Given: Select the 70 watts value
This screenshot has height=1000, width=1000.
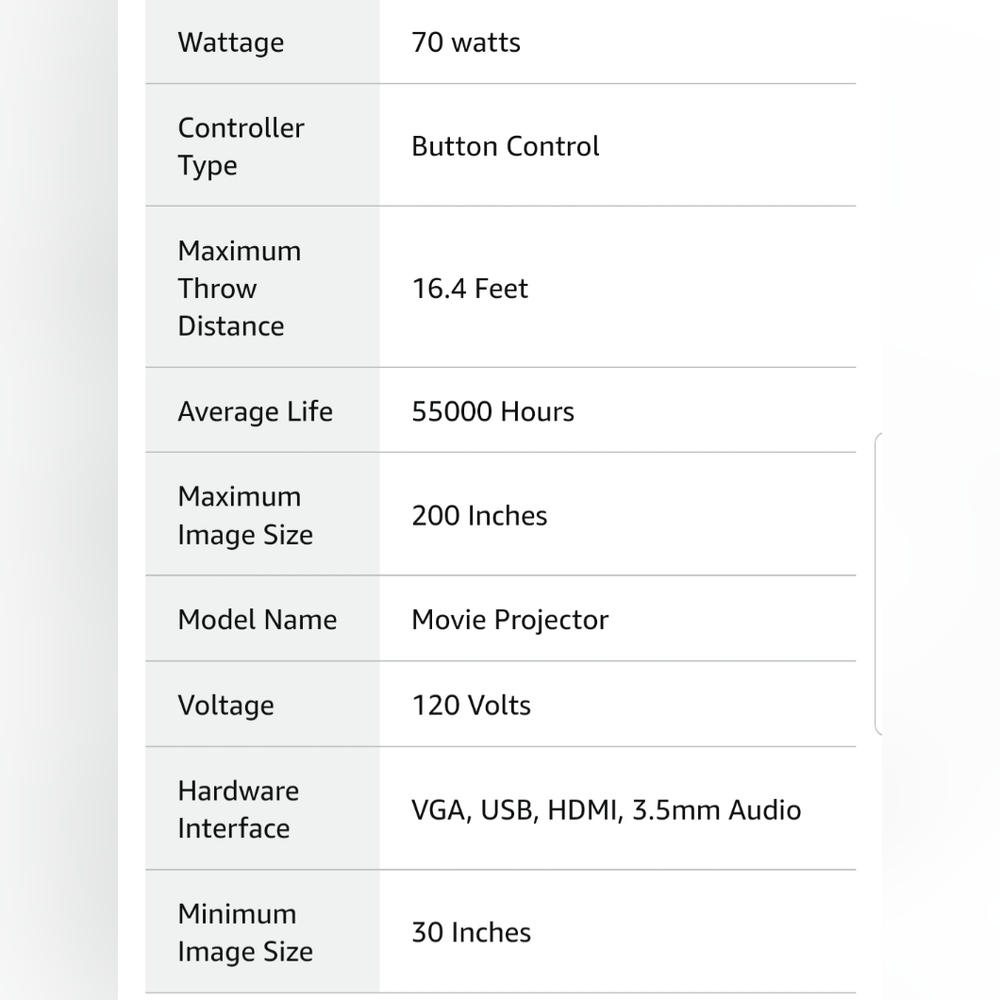Looking at the screenshot, I should 466,43.
